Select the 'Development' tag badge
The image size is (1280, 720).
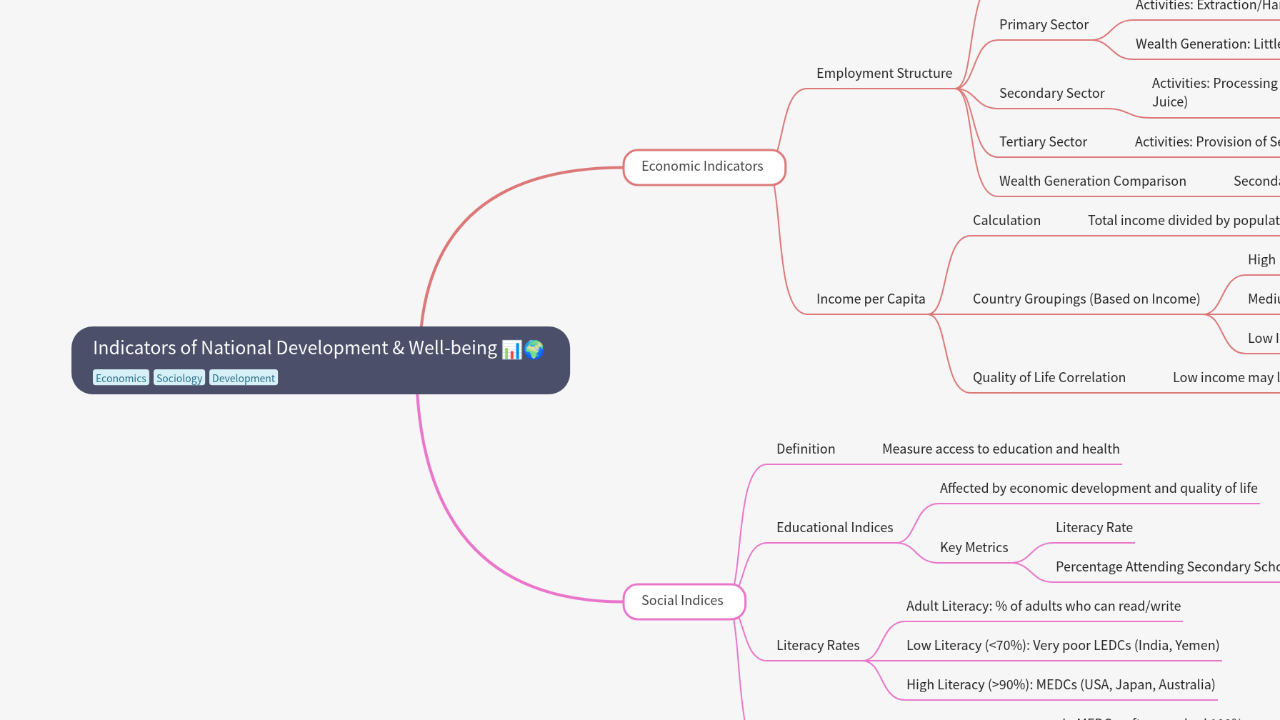coord(243,377)
